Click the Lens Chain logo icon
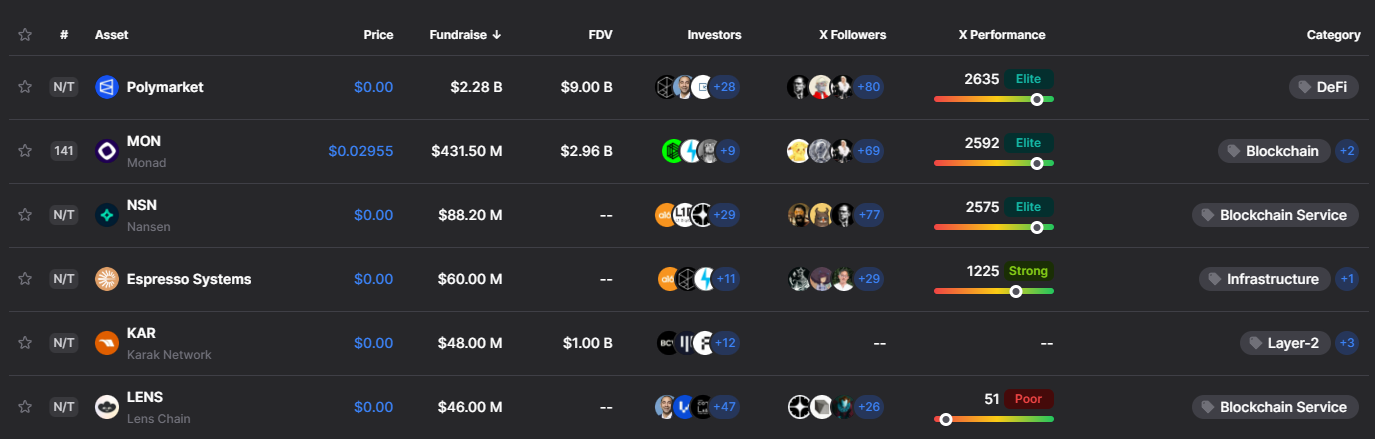Viewport: 1375px width, 439px height. 107,407
